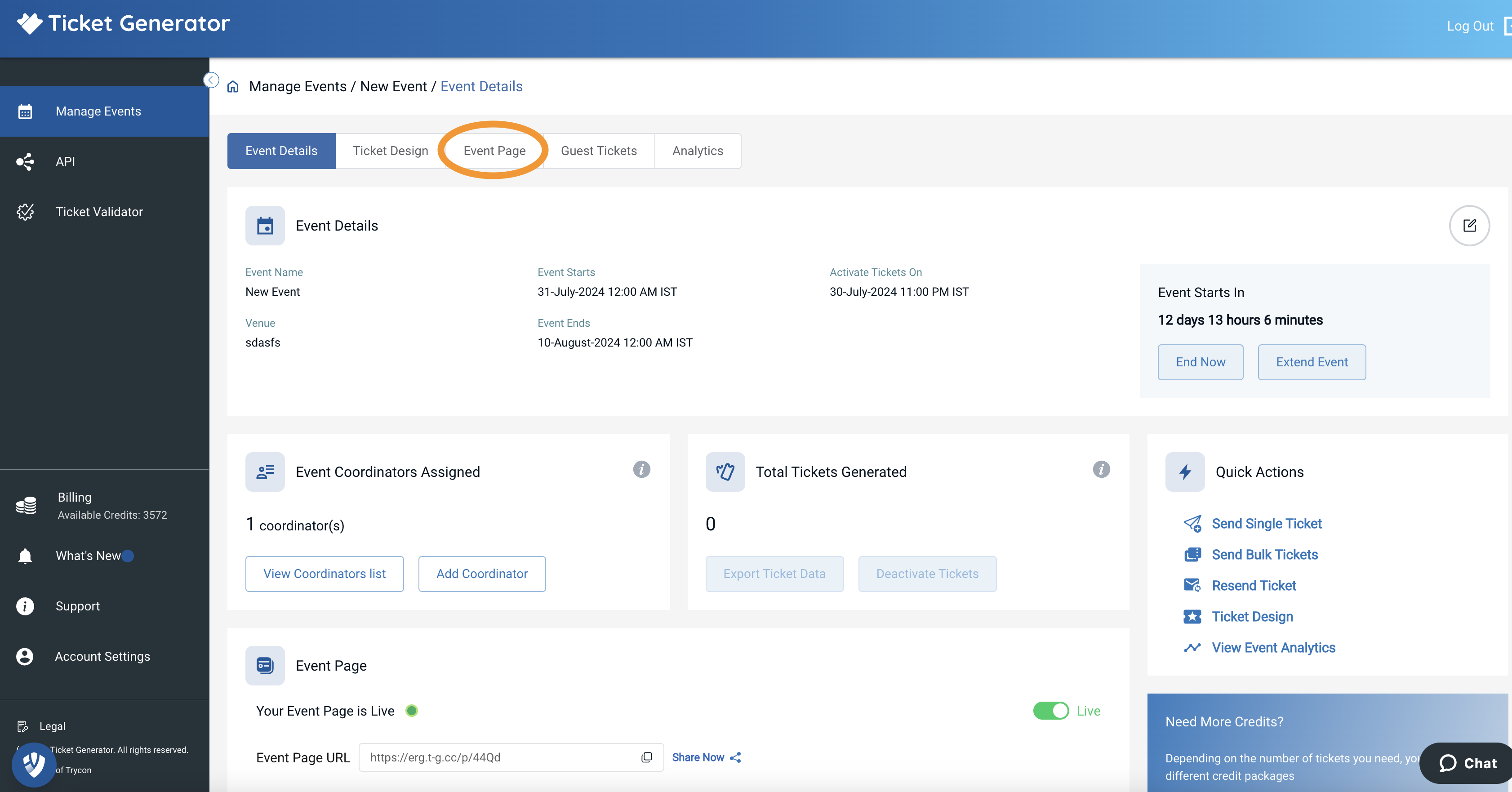
Task: Click the Send Single Ticket paper-plane icon
Action: 1193,524
